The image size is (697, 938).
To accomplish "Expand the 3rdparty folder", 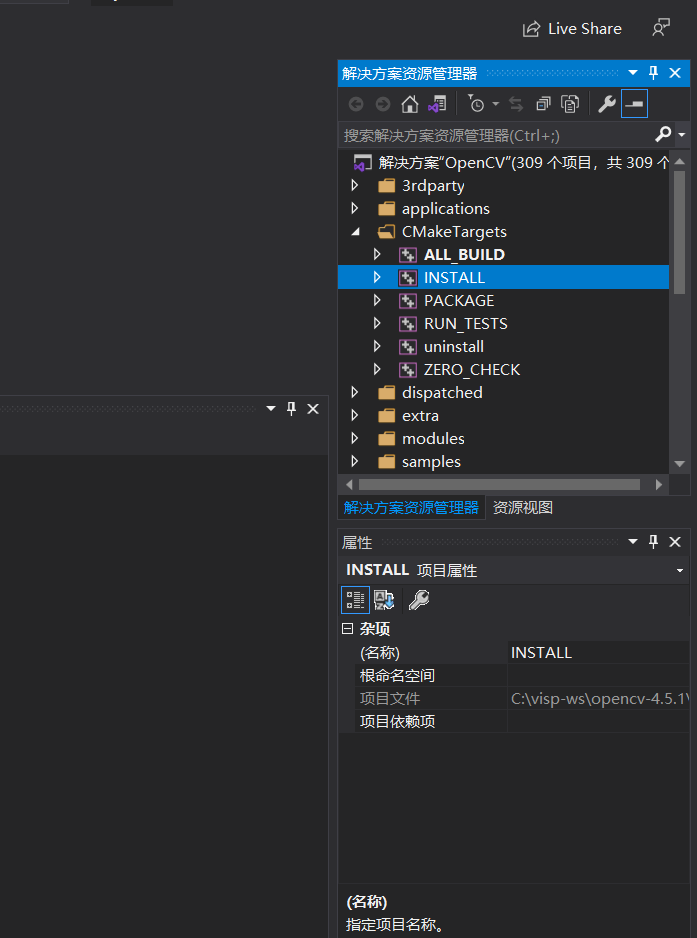I will [354, 185].
